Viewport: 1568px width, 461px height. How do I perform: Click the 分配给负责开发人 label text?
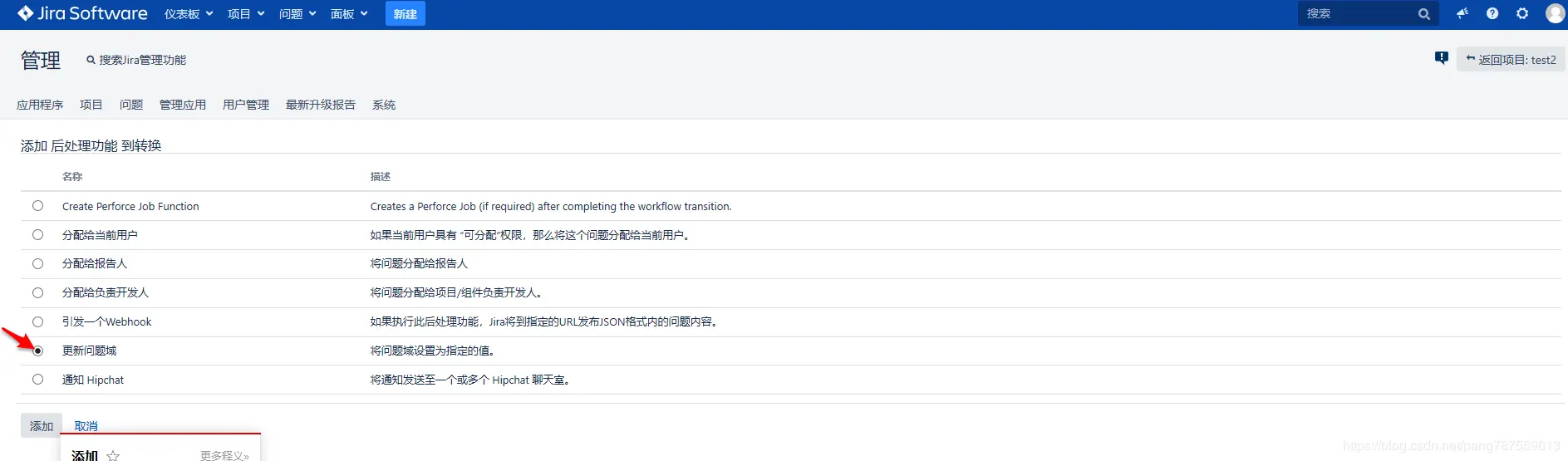(106, 292)
